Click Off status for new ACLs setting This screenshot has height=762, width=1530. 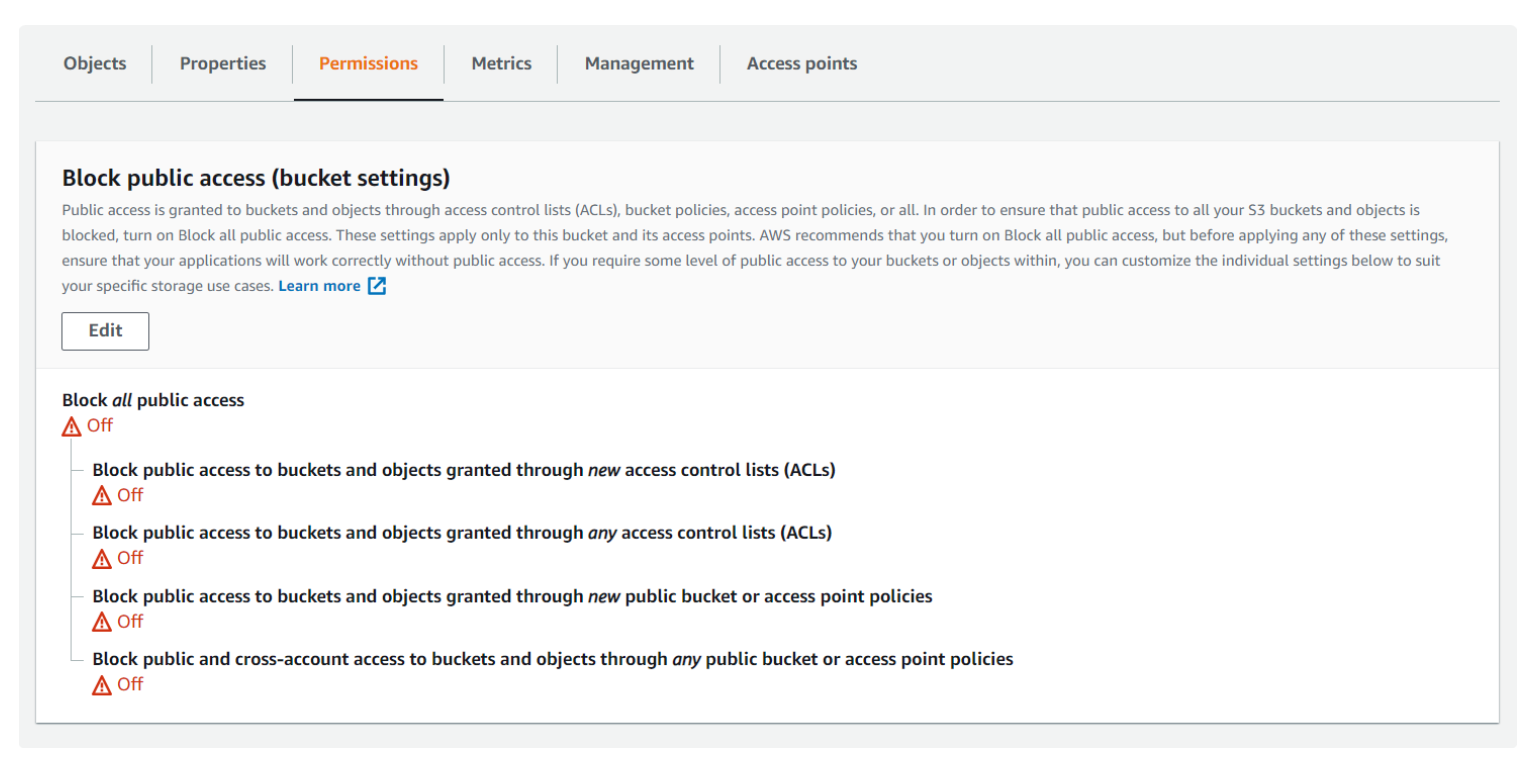(130, 495)
